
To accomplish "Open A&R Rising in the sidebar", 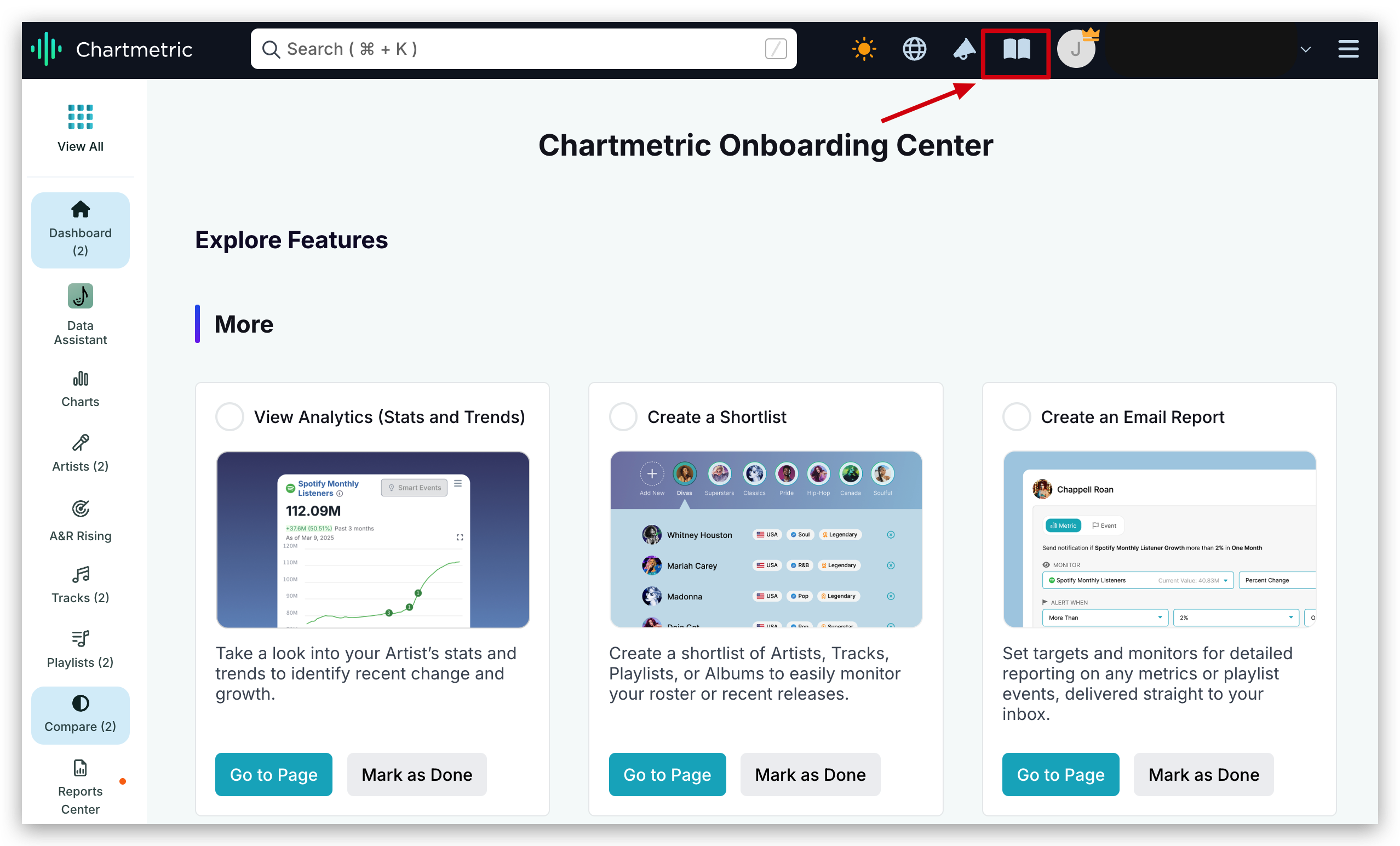I will 80,520.
